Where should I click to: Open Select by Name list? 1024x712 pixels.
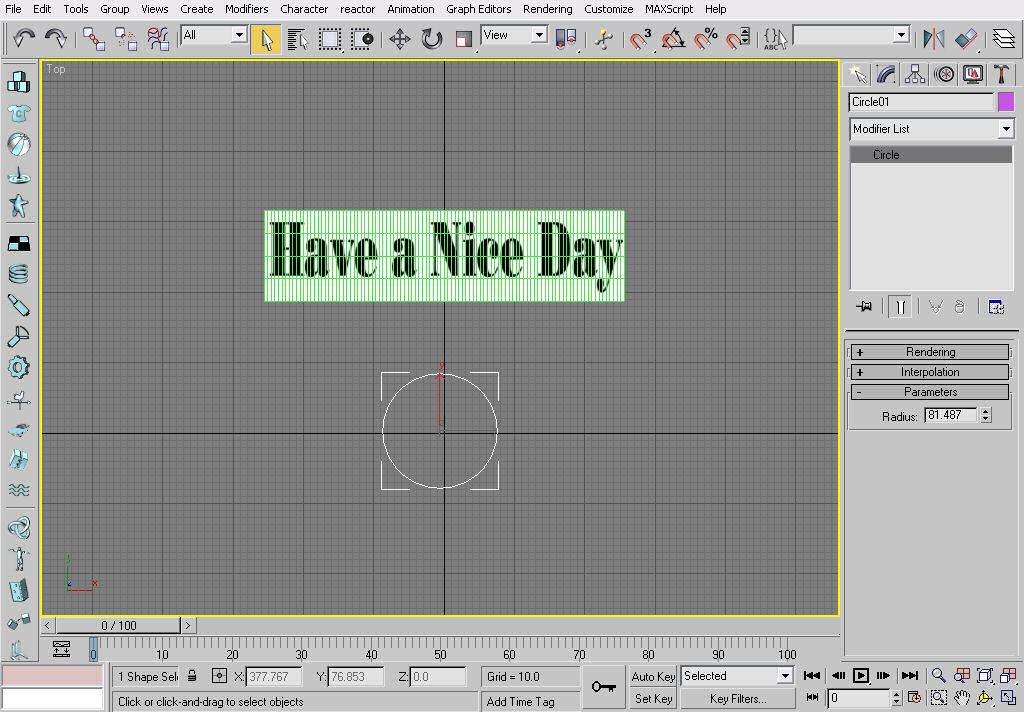(298, 39)
